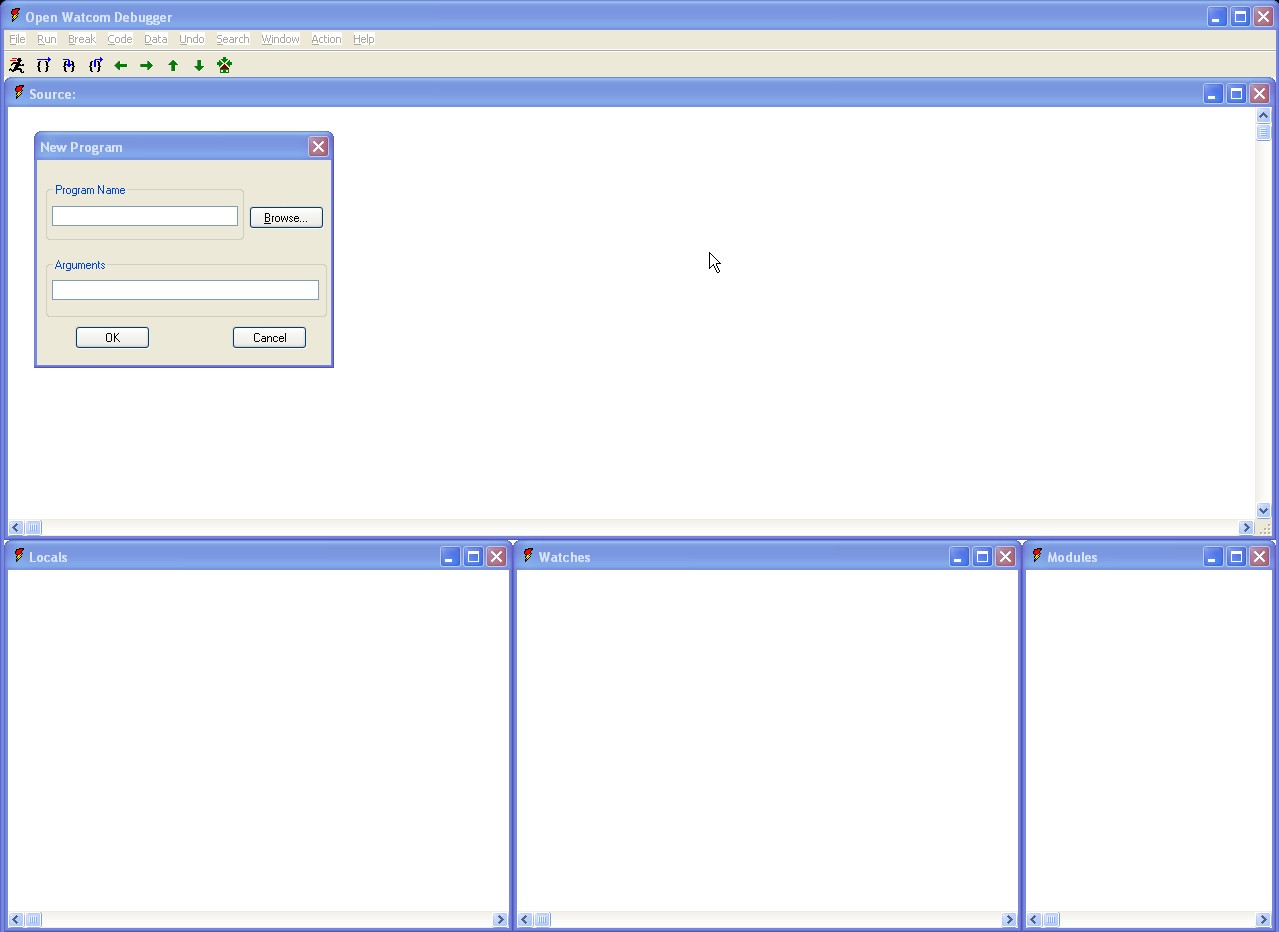Close the Modules window
This screenshot has width=1279, height=932.
coord(1259,556)
